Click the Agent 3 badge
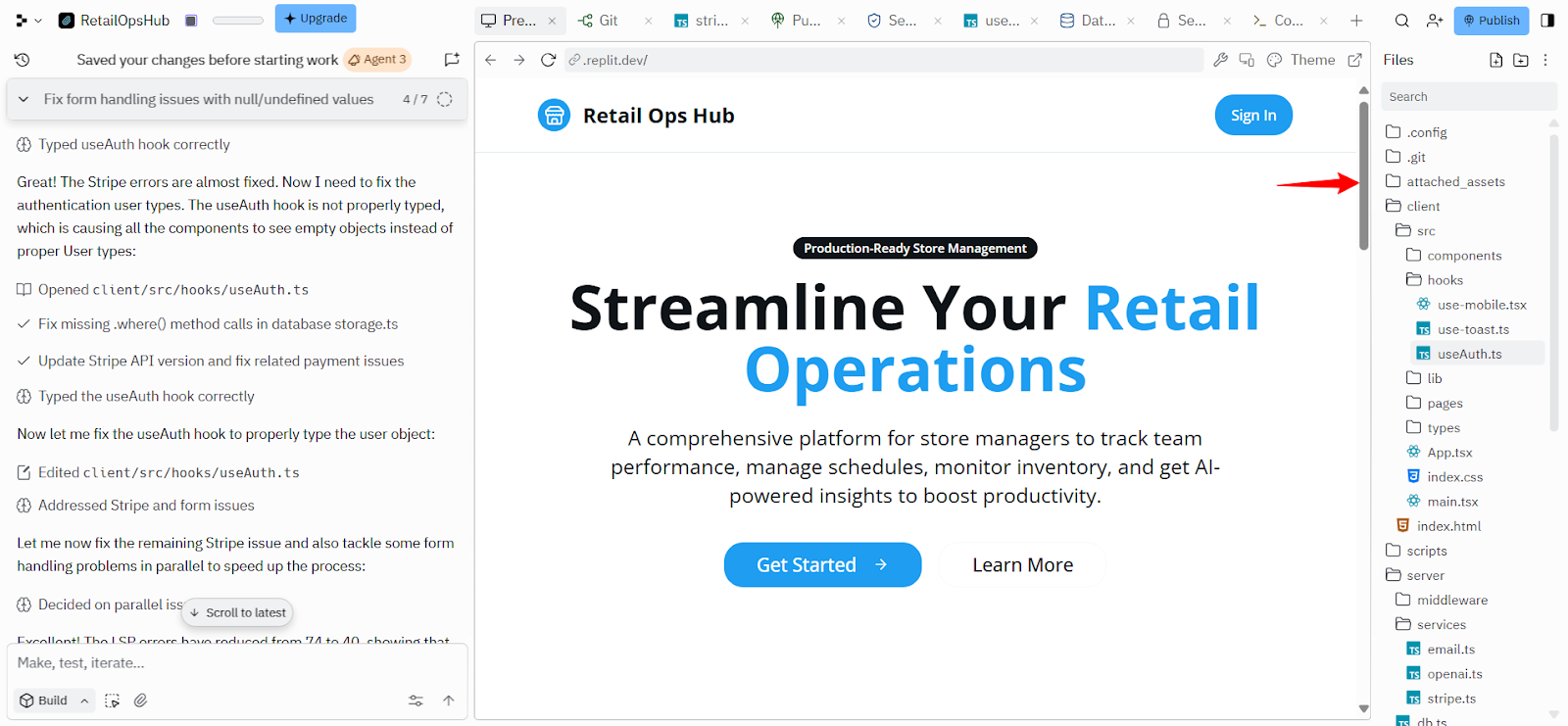 pyautogui.click(x=377, y=60)
